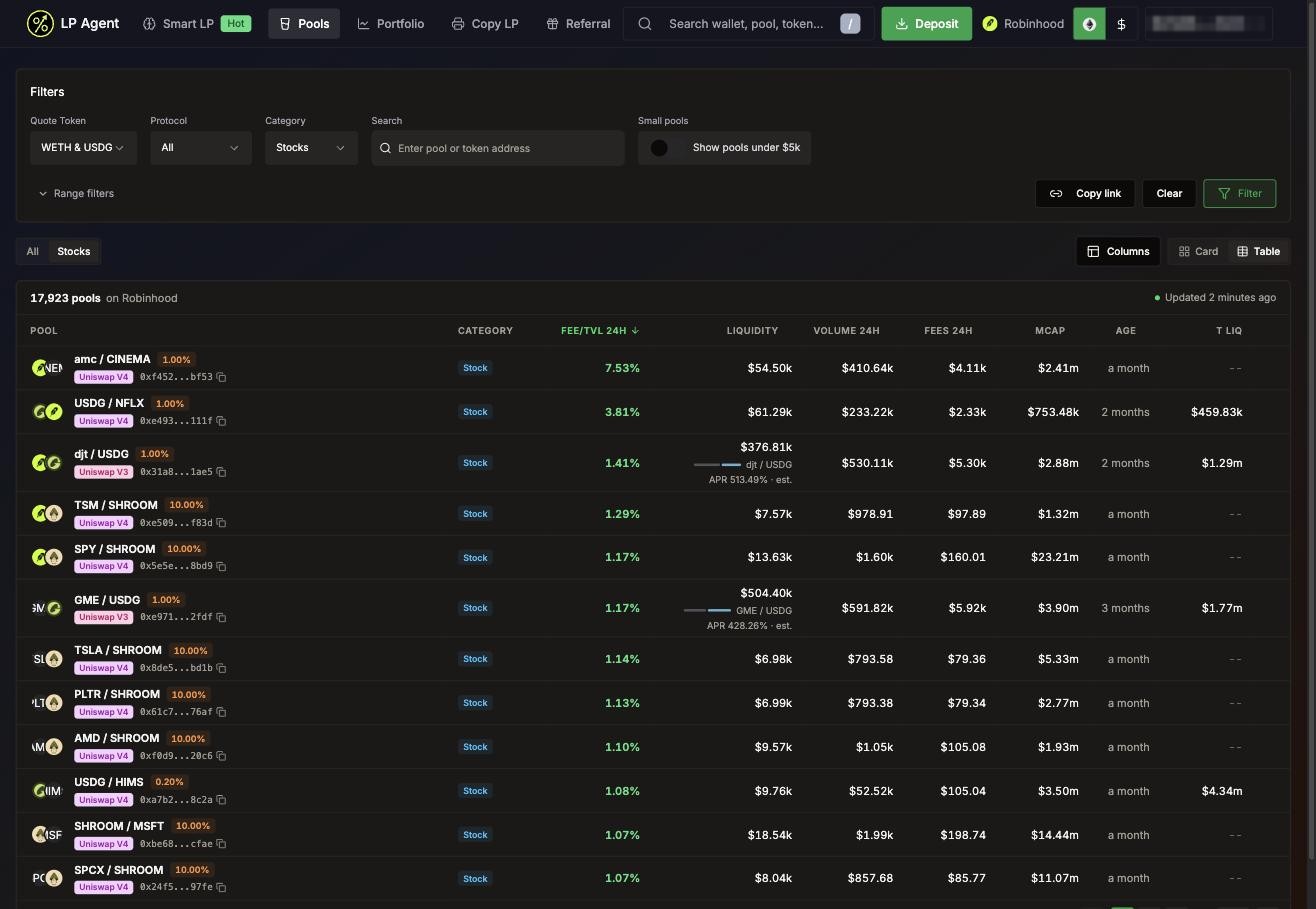Copy the amc / CINEMA pool address

pos(221,377)
